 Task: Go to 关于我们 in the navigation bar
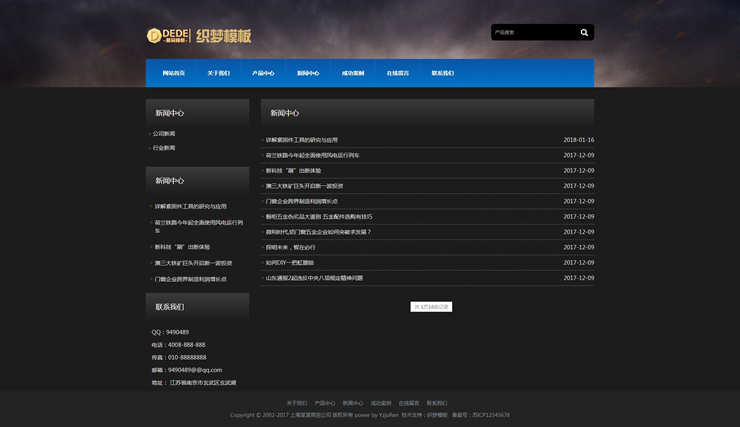218,73
